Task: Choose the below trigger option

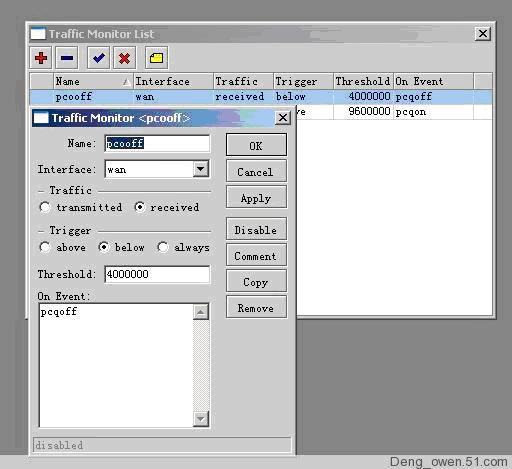Action: [104, 247]
